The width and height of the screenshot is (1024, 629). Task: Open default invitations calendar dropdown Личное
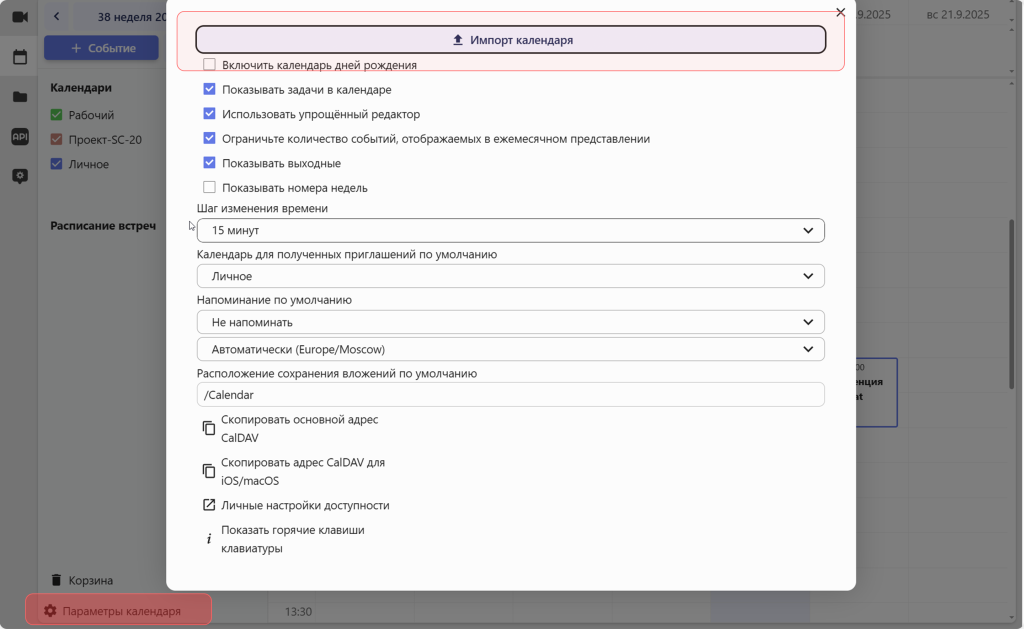point(510,276)
